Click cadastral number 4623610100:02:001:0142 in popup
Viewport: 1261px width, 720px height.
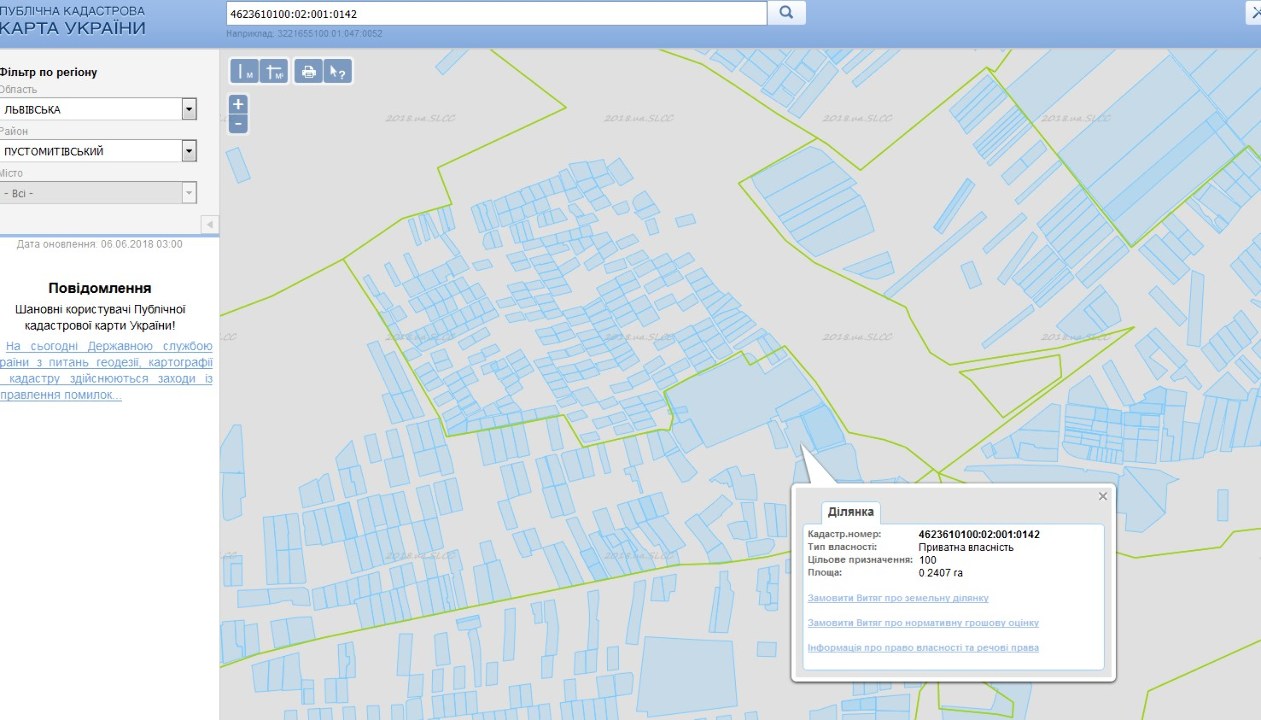point(979,534)
